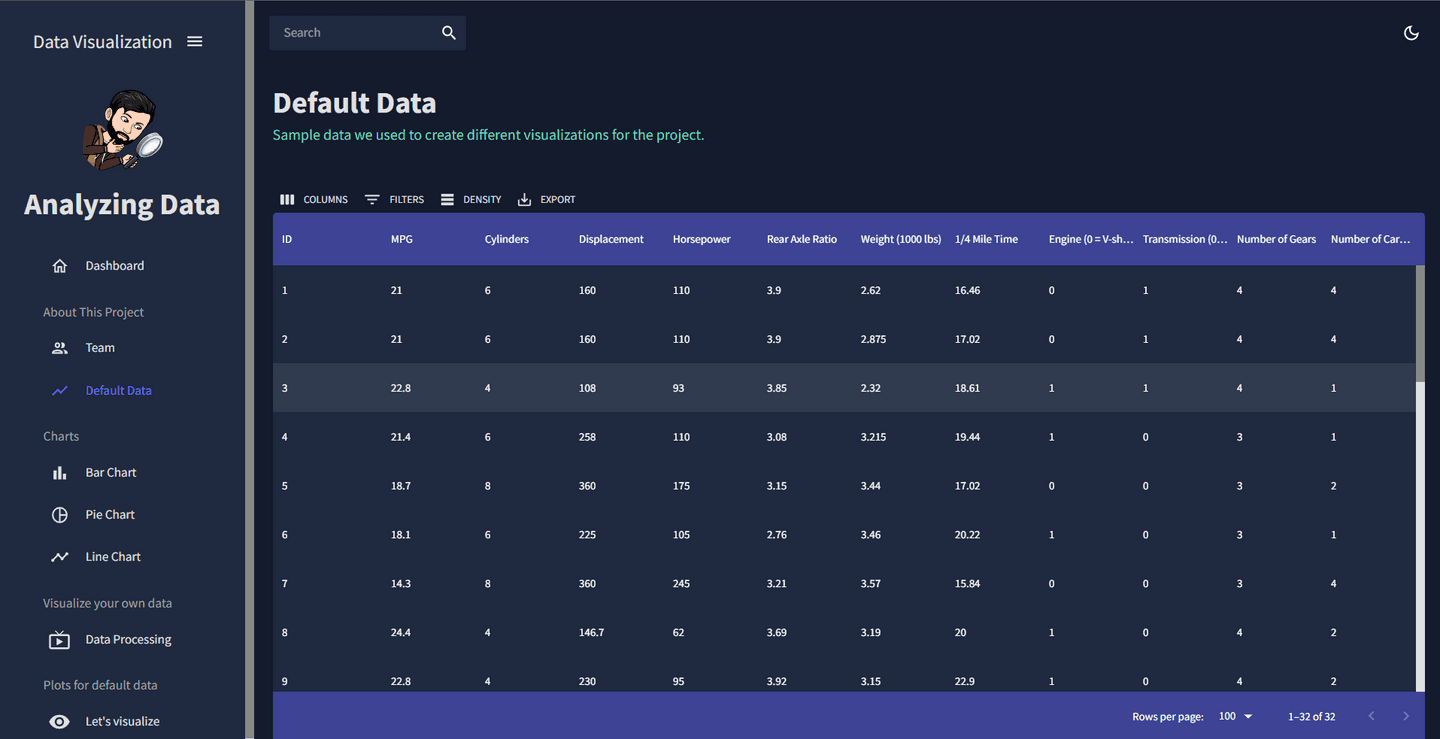Viewport: 1440px width, 739px height.
Task: Sort by the Transmission column header
Action: point(1184,239)
